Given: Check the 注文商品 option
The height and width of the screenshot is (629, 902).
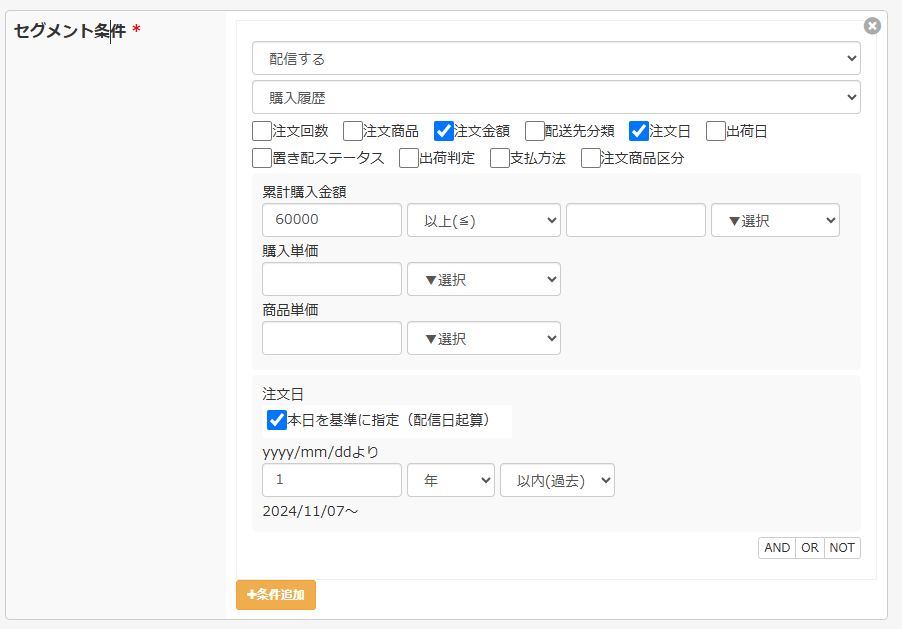Looking at the screenshot, I should [x=353, y=131].
